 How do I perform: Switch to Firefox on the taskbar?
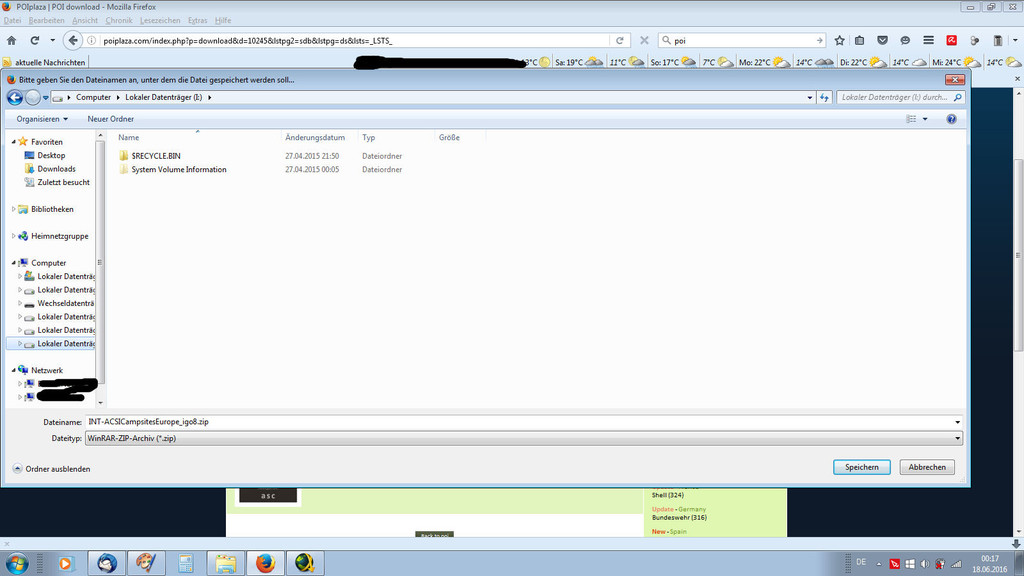(x=265, y=563)
